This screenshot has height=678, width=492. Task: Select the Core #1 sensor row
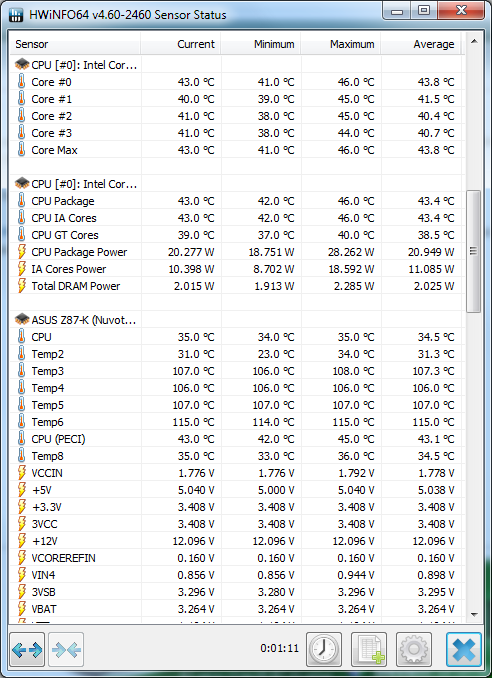point(236,99)
